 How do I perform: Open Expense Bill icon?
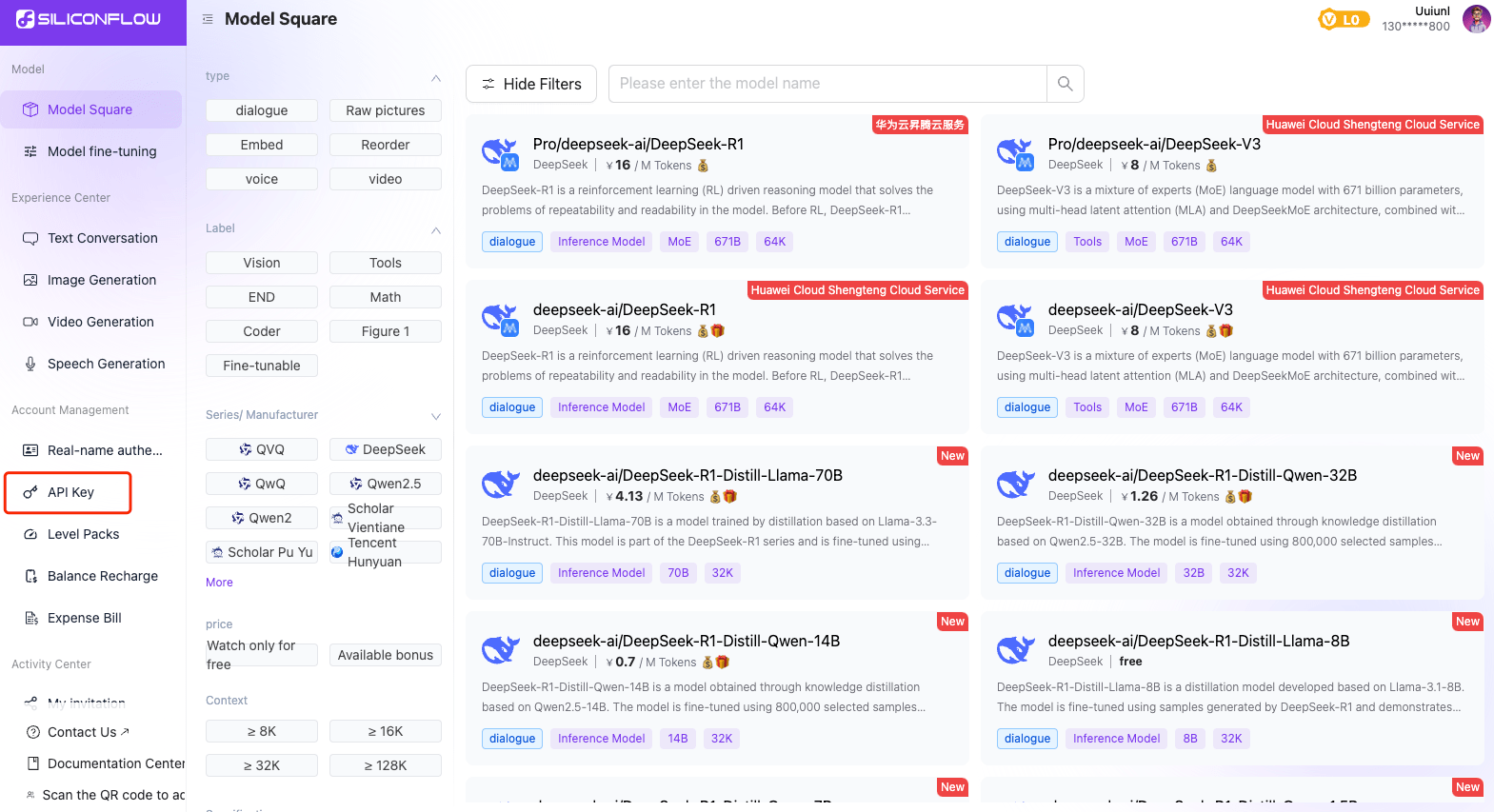30,618
